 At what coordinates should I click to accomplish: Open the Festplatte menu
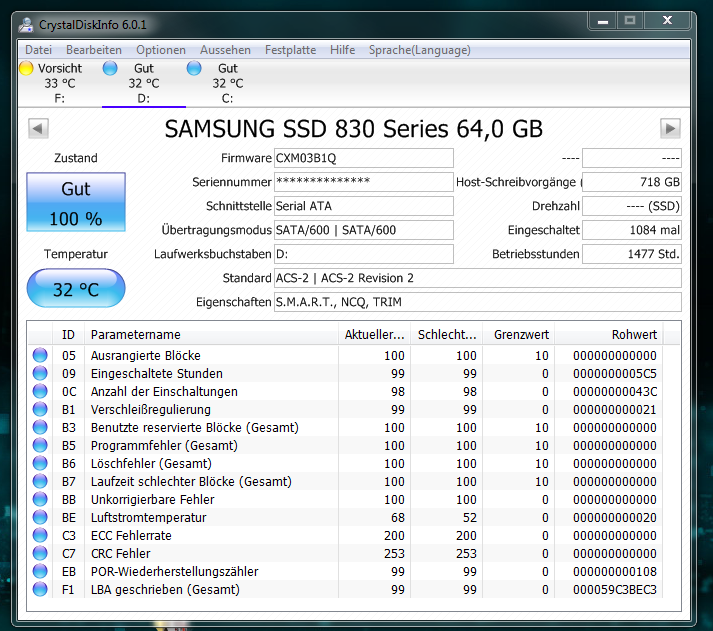[x=291, y=50]
